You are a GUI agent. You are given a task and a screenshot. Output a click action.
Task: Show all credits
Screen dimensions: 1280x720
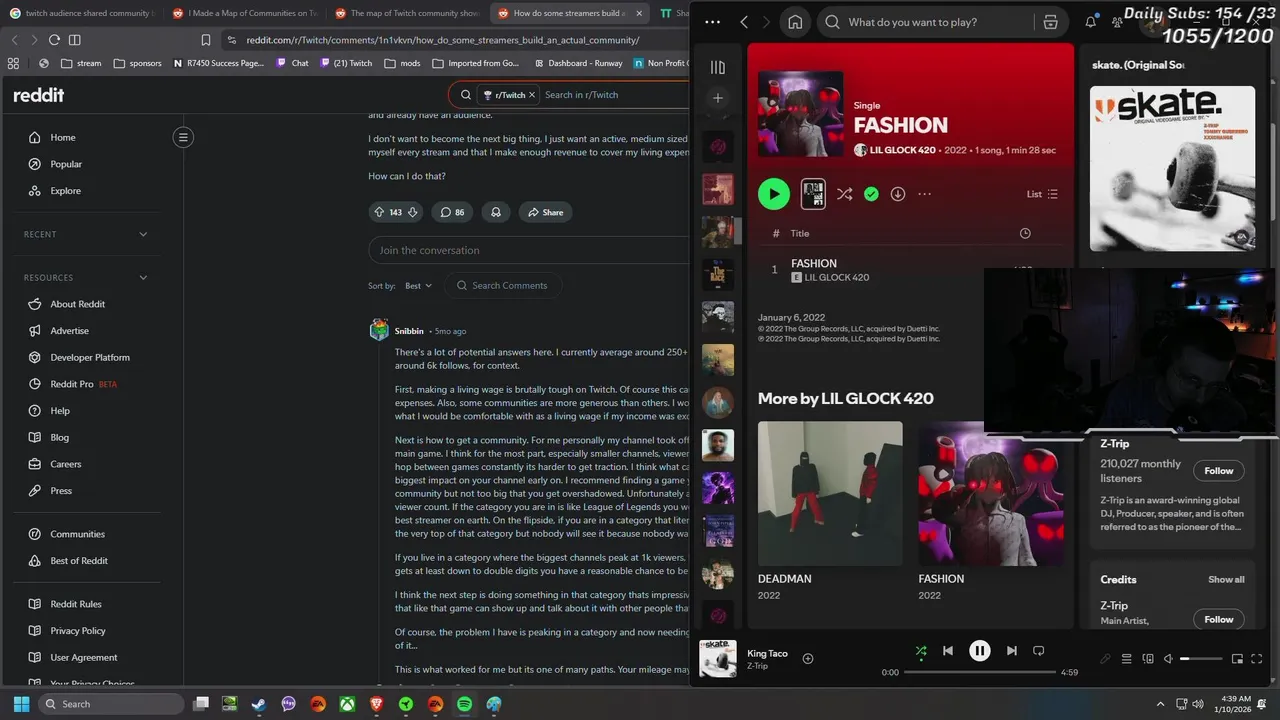(1226, 579)
